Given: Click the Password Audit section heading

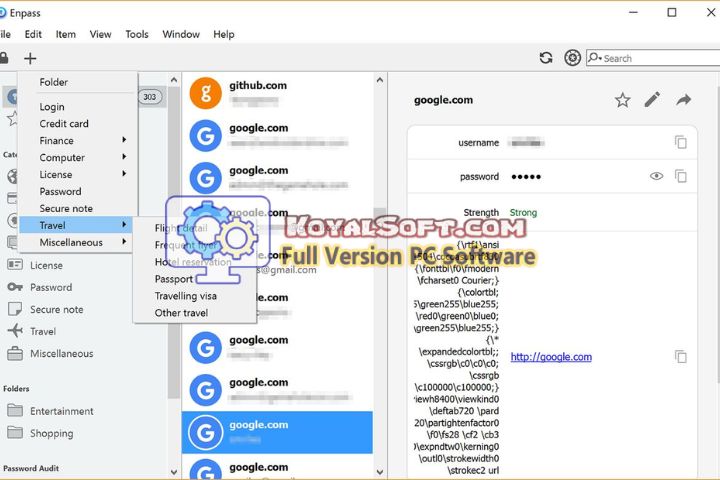Looking at the screenshot, I should point(31,469).
